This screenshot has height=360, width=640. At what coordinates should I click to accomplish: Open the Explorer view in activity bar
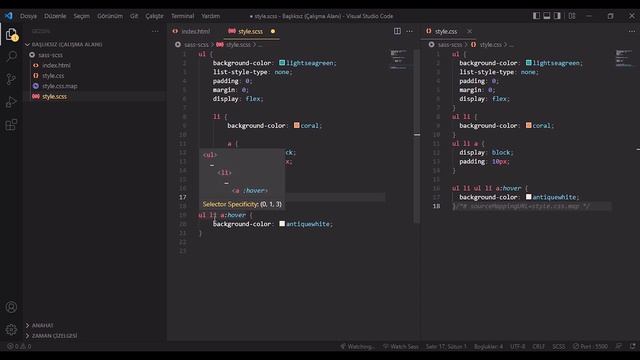point(11,34)
